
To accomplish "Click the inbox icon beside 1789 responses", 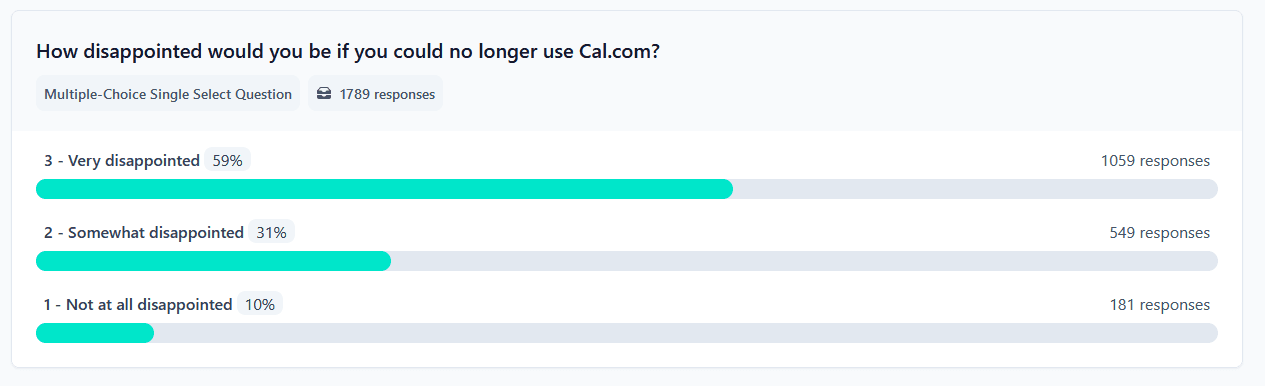I will [324, 94].
